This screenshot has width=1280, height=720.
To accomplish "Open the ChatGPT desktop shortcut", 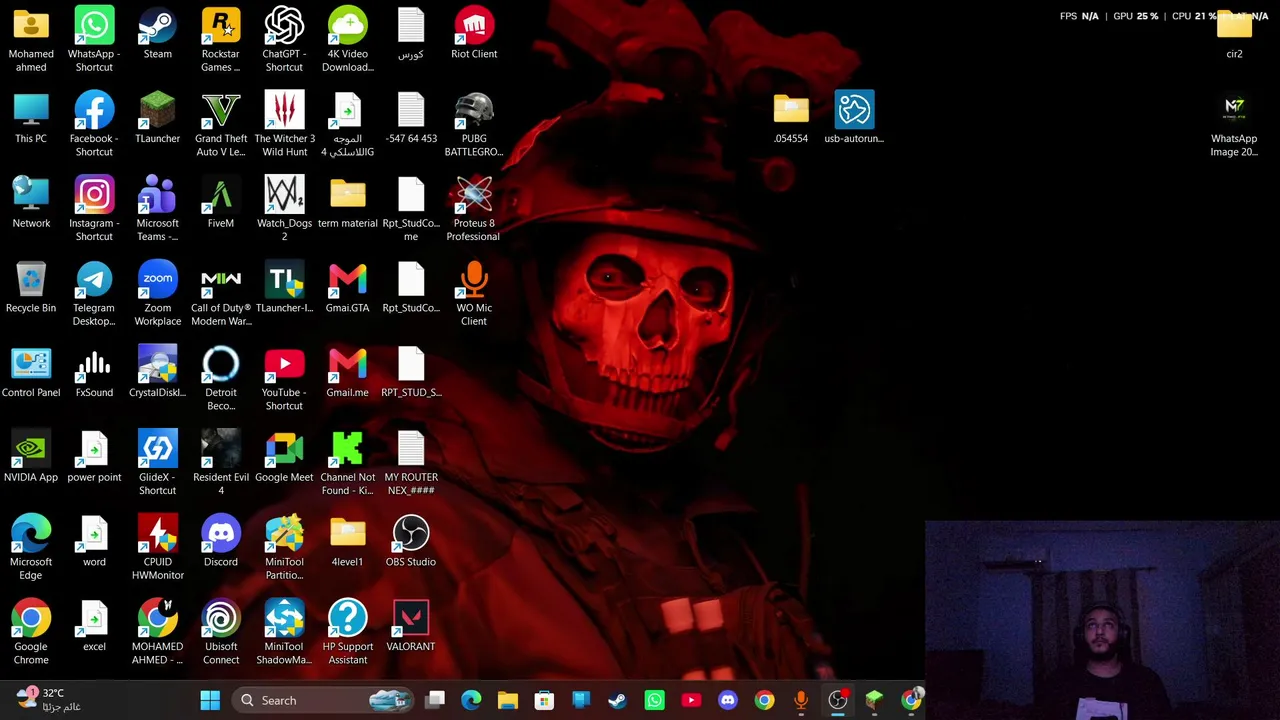I will click(284, 40).
